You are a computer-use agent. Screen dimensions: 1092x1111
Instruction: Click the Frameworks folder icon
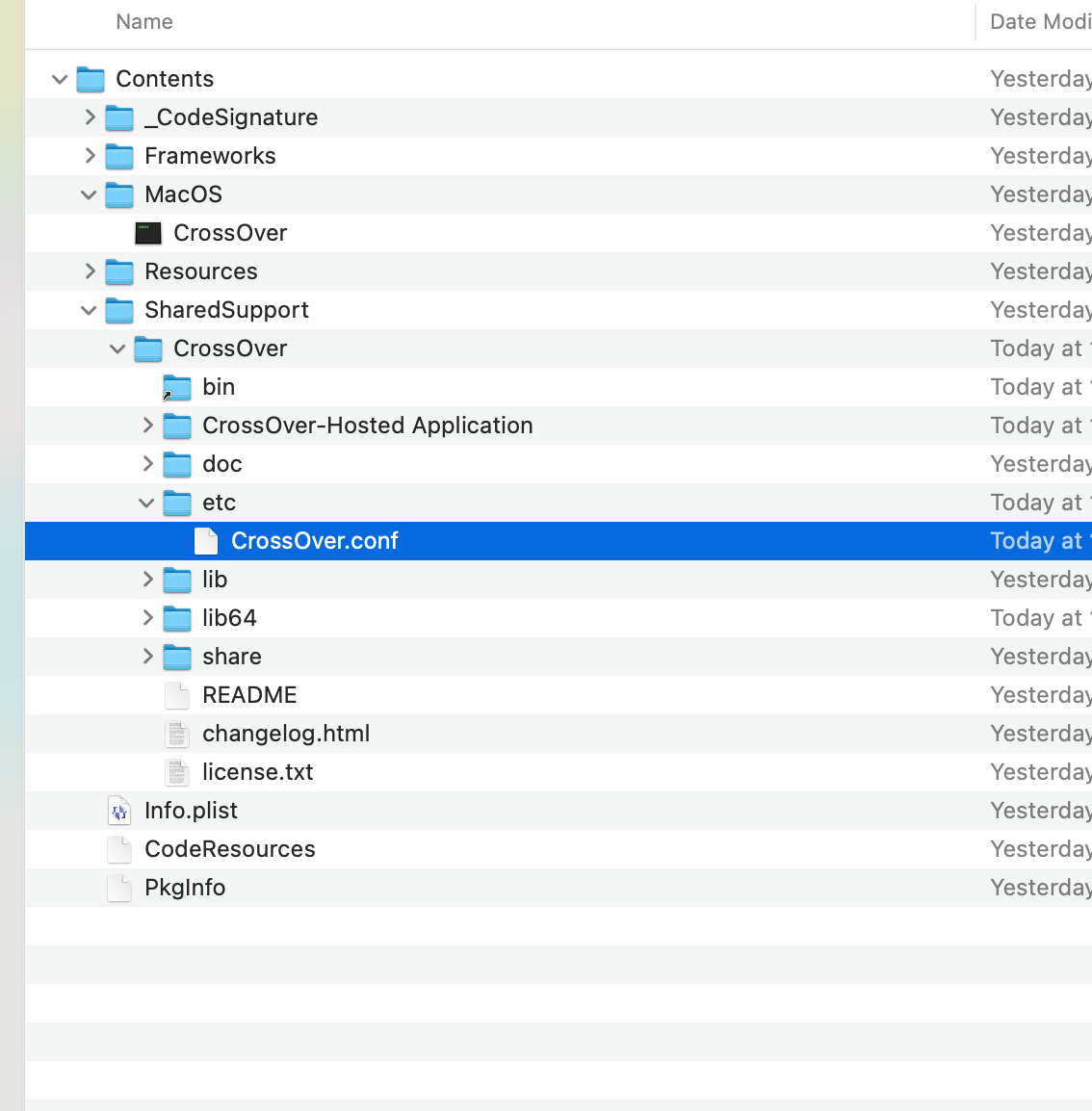tap(119, 156)
